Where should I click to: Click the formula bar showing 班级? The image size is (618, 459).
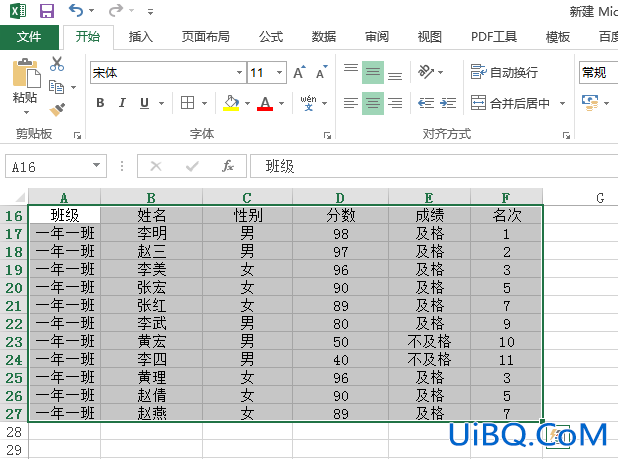434,166
